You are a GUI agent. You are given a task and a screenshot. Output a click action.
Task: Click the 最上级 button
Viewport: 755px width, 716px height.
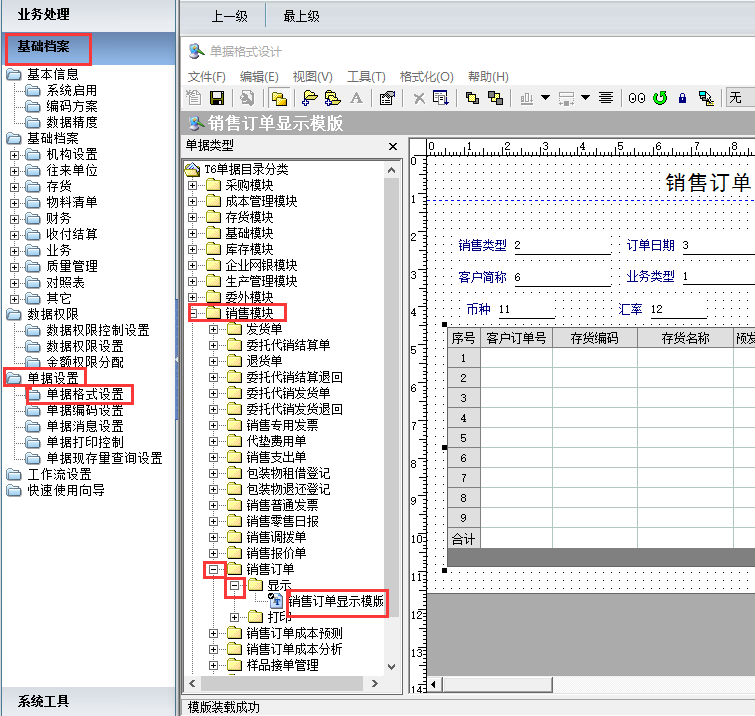[x=301, y=16]
